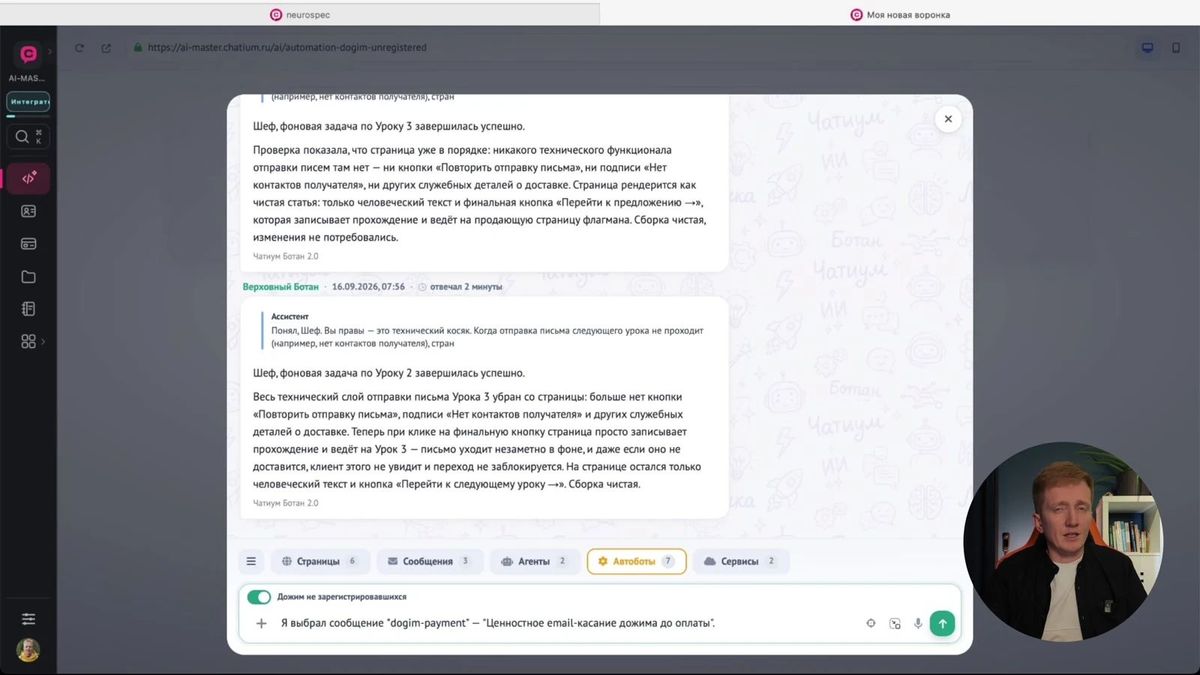Click the Интеграт badge in sidebar
Screen dimensions: 1200x675
(28, 102)
